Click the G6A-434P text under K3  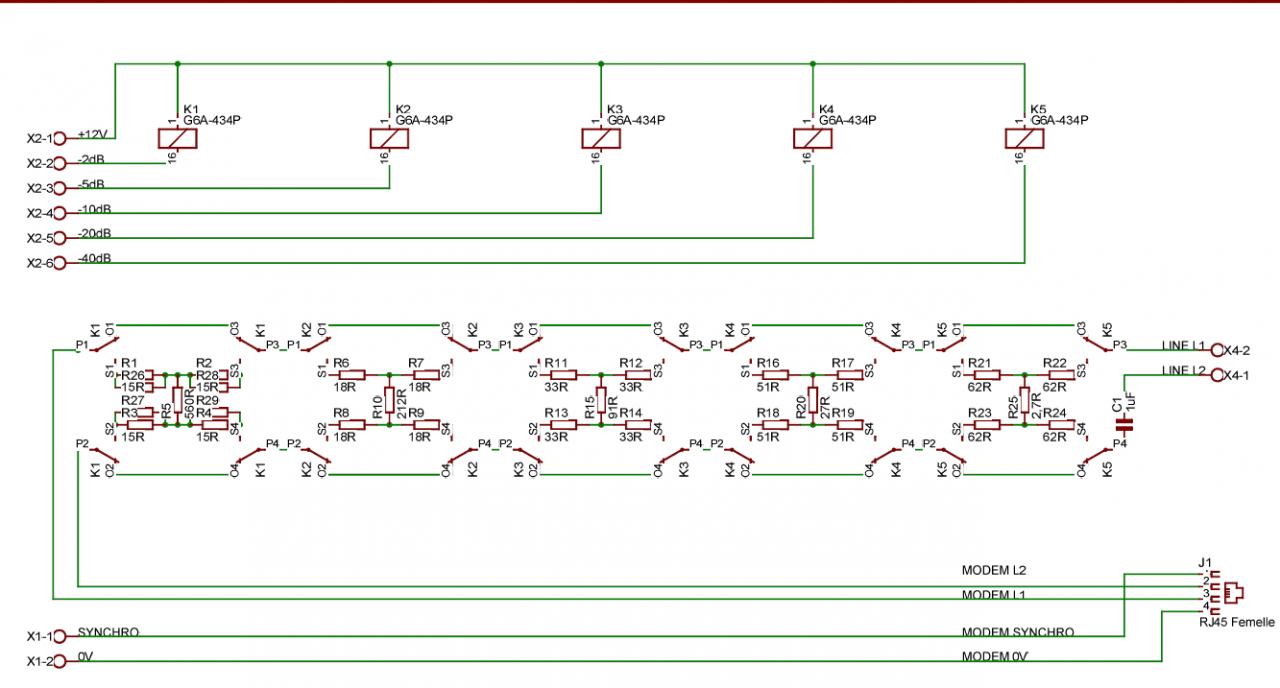pyautogui.click(x=636, y=120)
